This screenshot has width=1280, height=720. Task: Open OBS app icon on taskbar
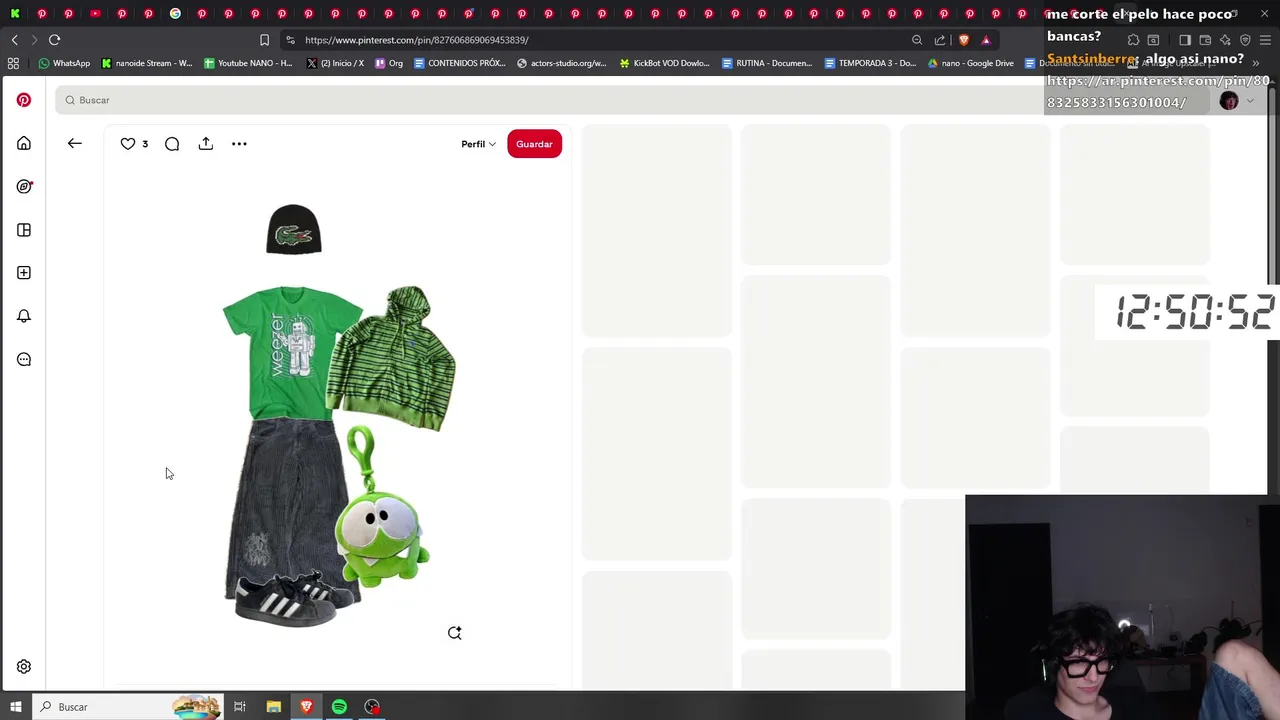[x=372, y=707]
